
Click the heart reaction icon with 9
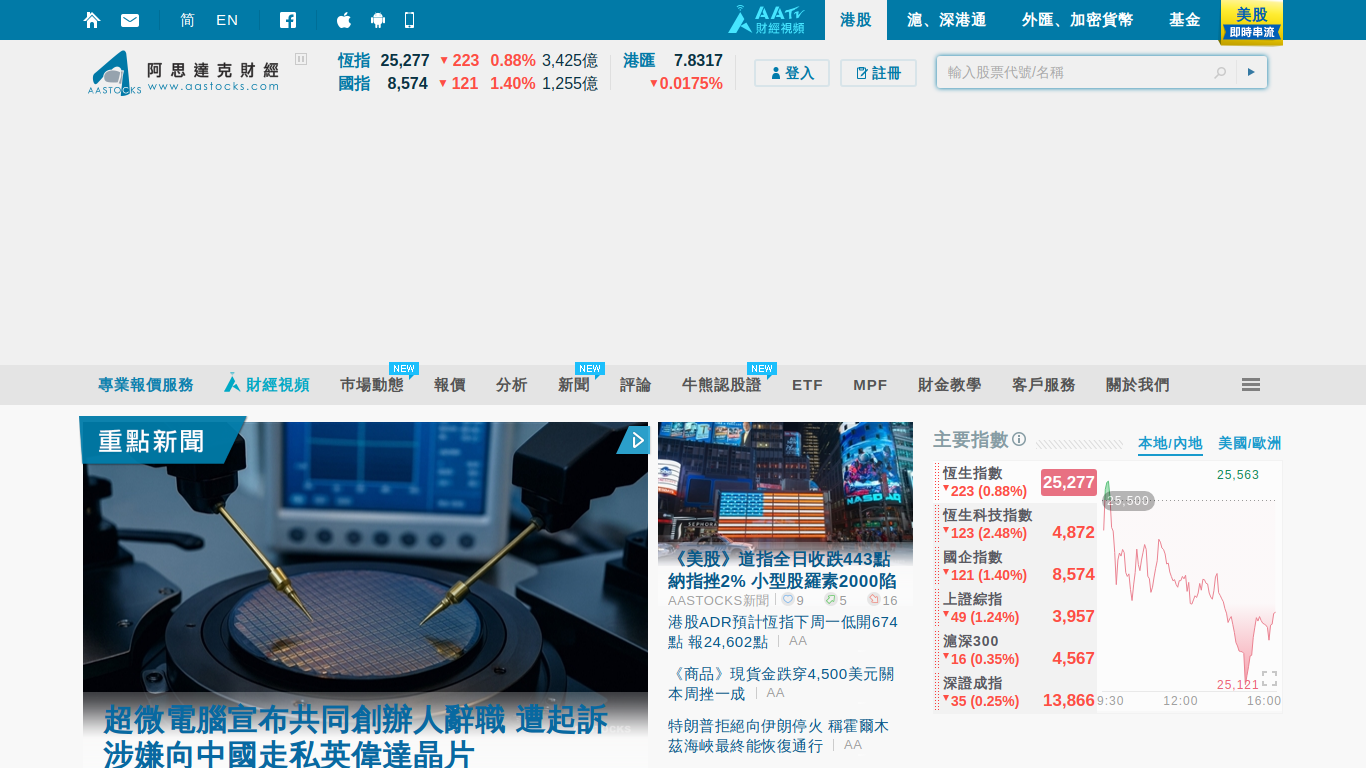[788, 600]
